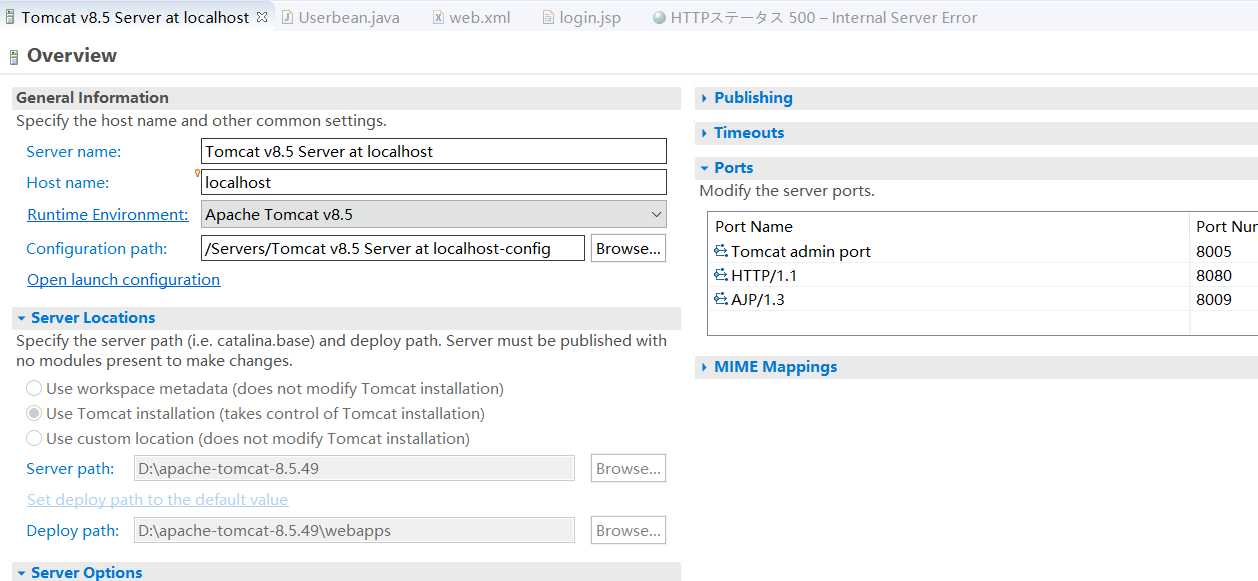The height and width of the screenshot is (581, 1258).
Task: Open the web.xml editor tab
Action: (471, 17)
